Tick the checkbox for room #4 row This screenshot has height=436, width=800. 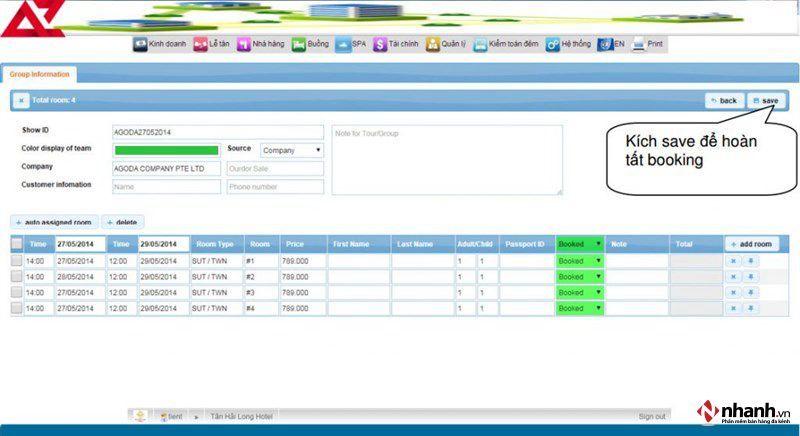point(16,308)
